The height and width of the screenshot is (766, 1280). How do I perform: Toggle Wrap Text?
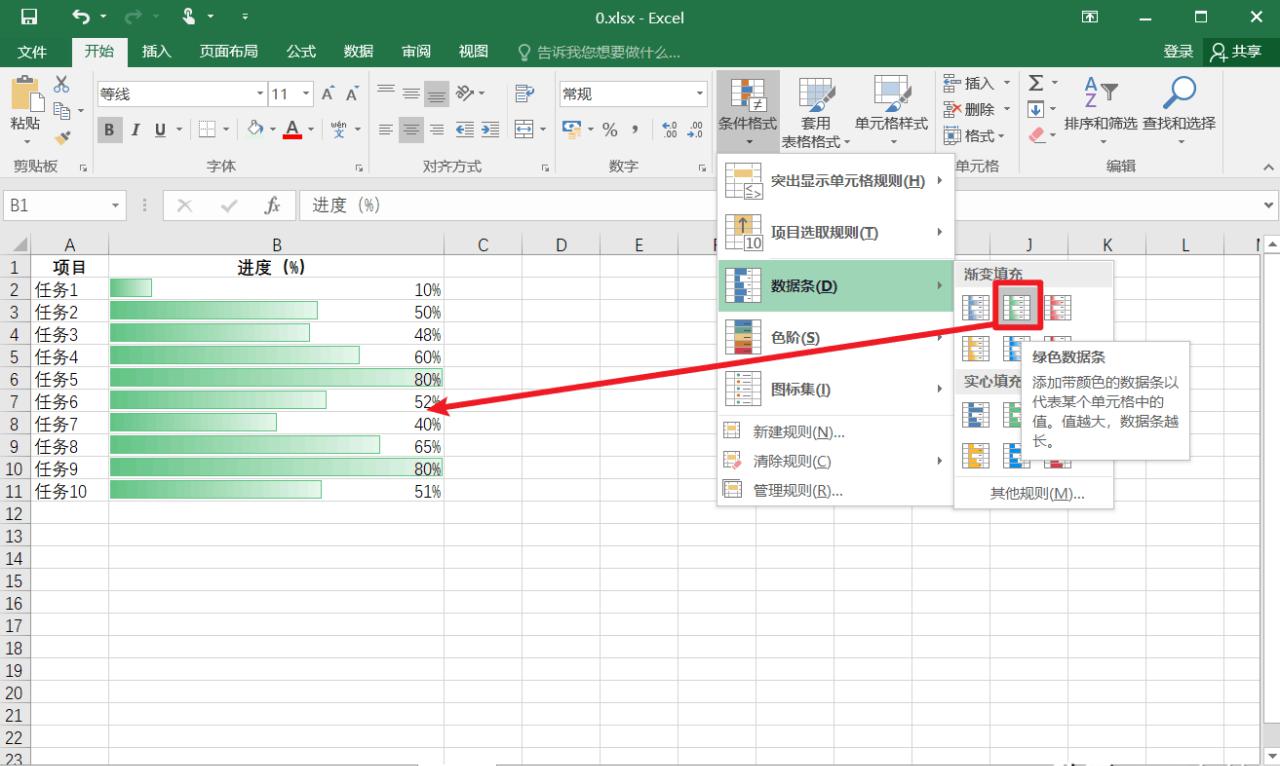click(x=524, y=93)
